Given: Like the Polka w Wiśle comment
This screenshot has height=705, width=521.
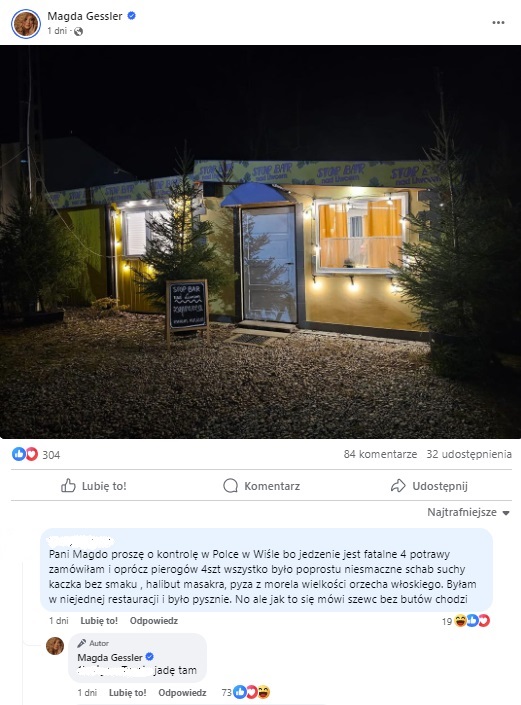Looking at the screenshot, I should (x=99, y=621).
